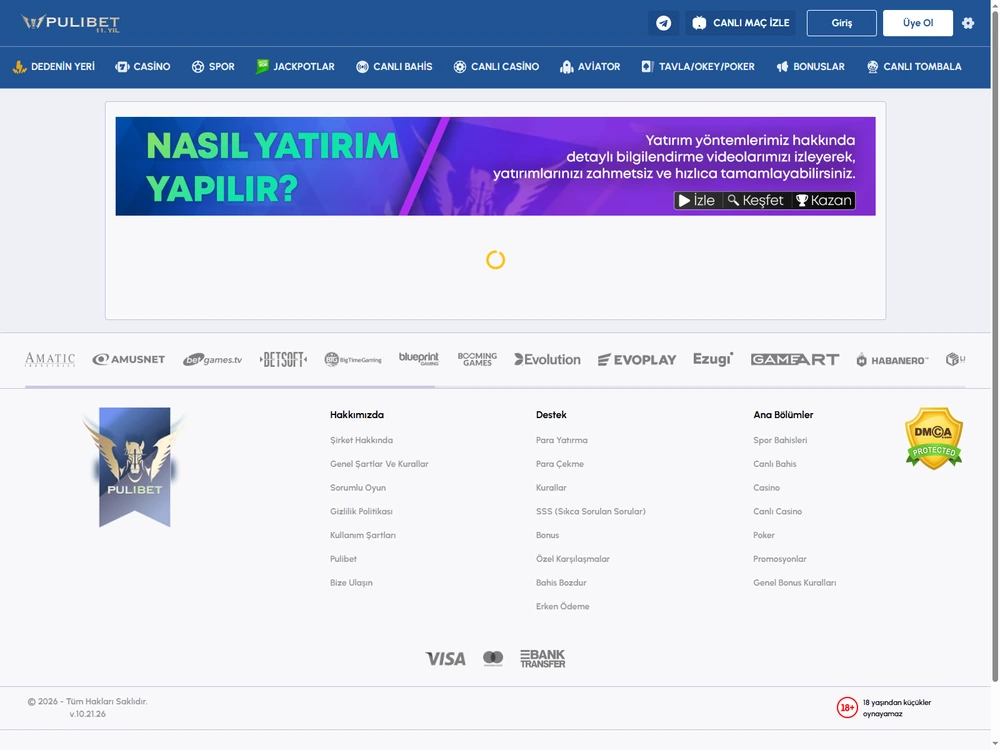Click the Amatic provider logo
Screen dimensions: 1000x750
click(50, 360)
